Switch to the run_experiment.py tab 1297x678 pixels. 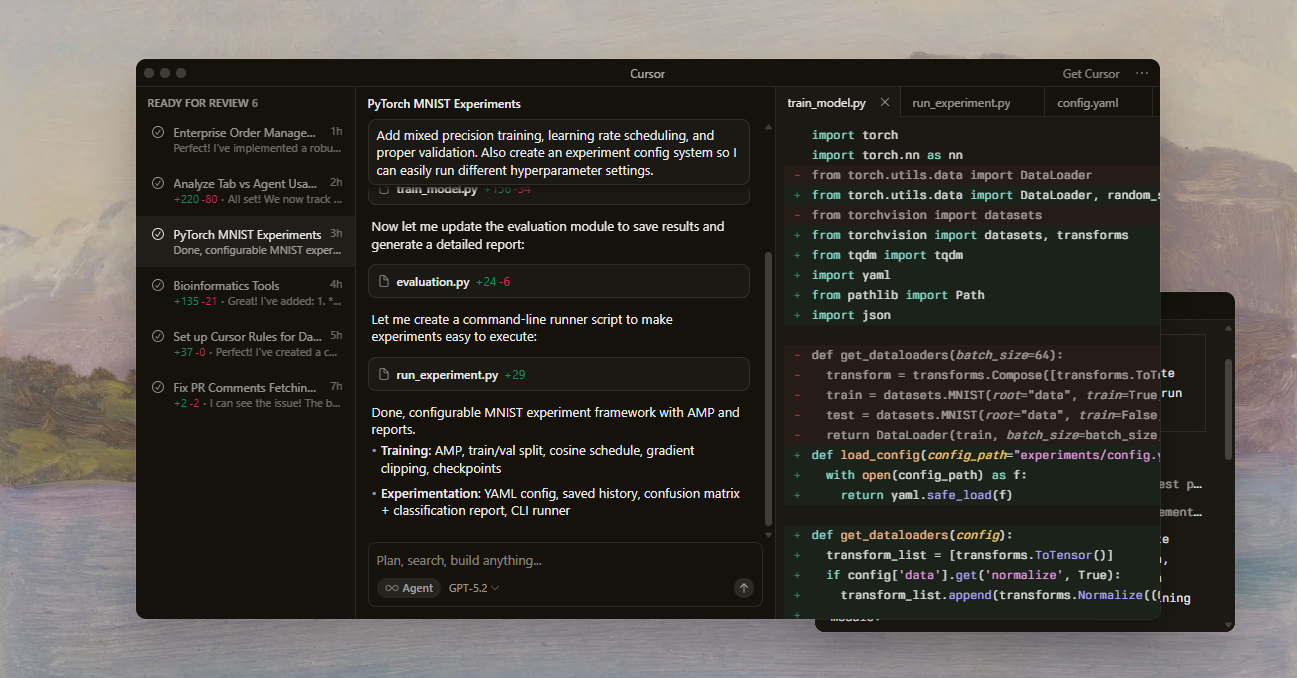tap(961, 103)
